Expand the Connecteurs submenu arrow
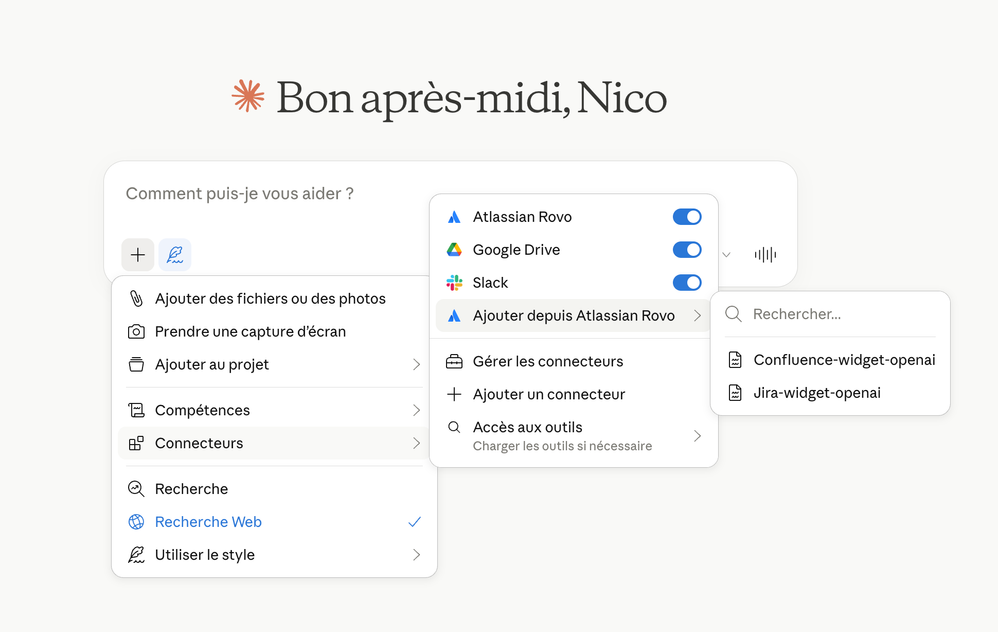 [x=416, y=443]
